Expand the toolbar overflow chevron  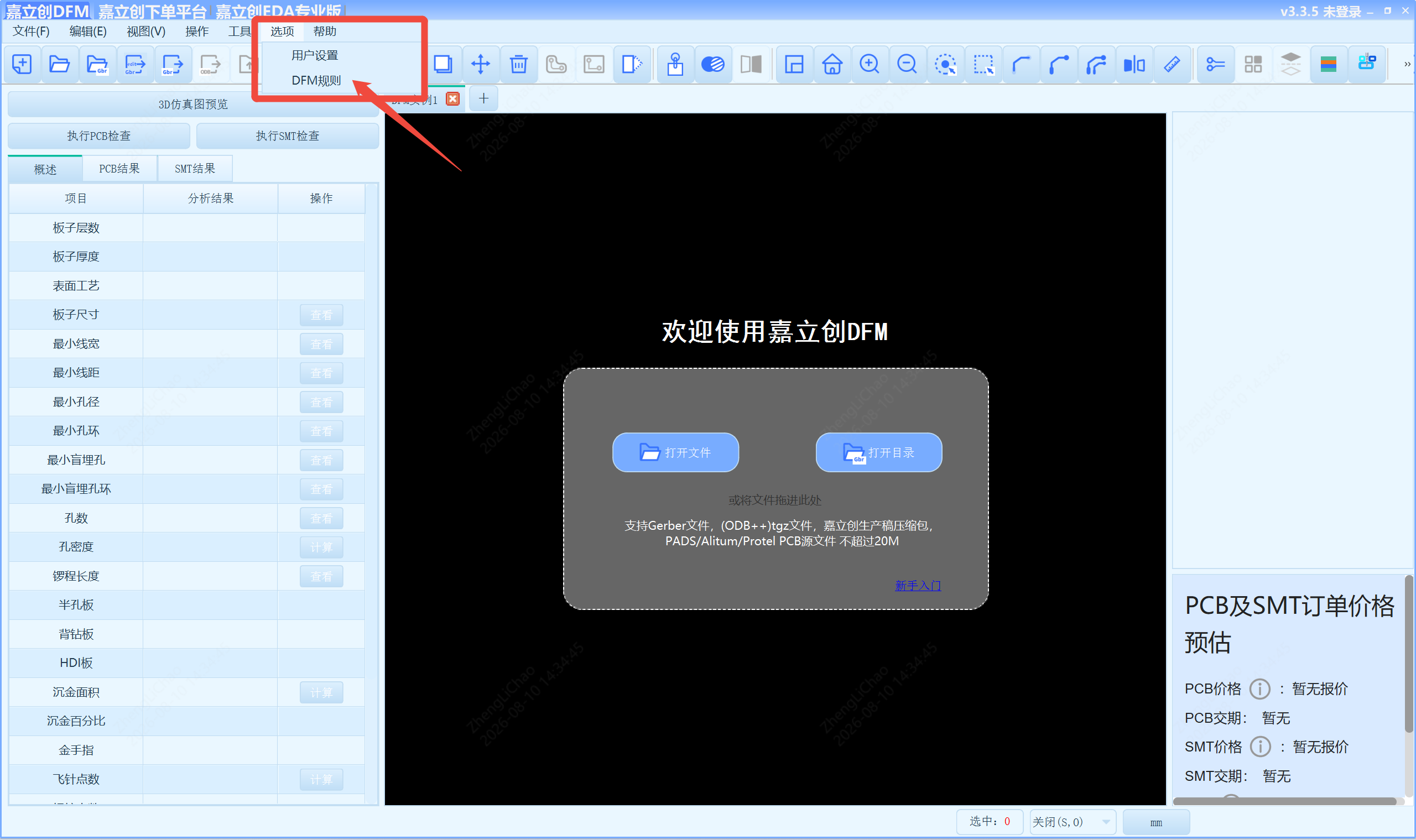1407,64
